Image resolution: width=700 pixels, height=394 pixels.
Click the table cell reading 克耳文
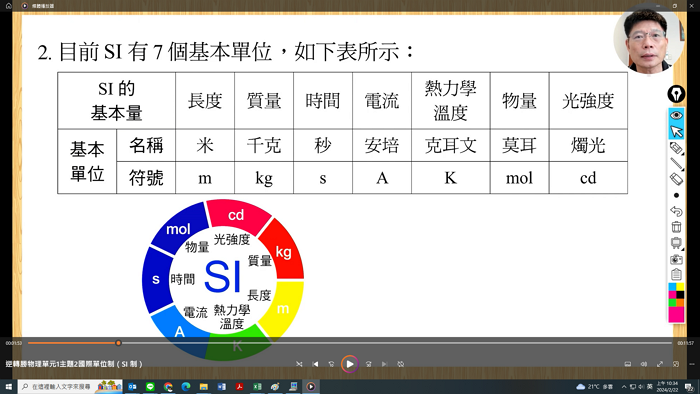point(450,145)
